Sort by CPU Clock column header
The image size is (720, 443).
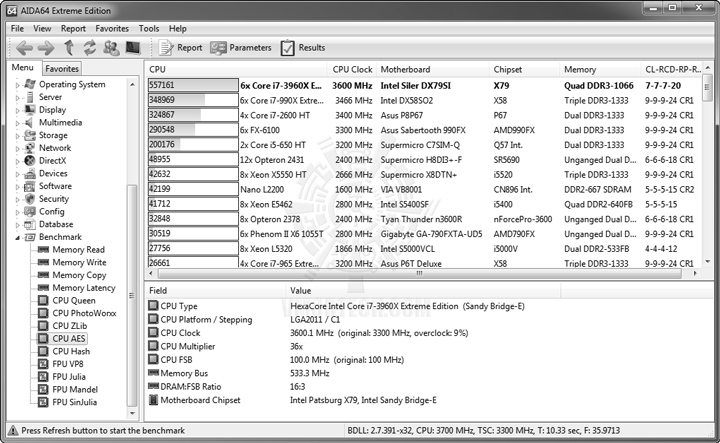352,69
